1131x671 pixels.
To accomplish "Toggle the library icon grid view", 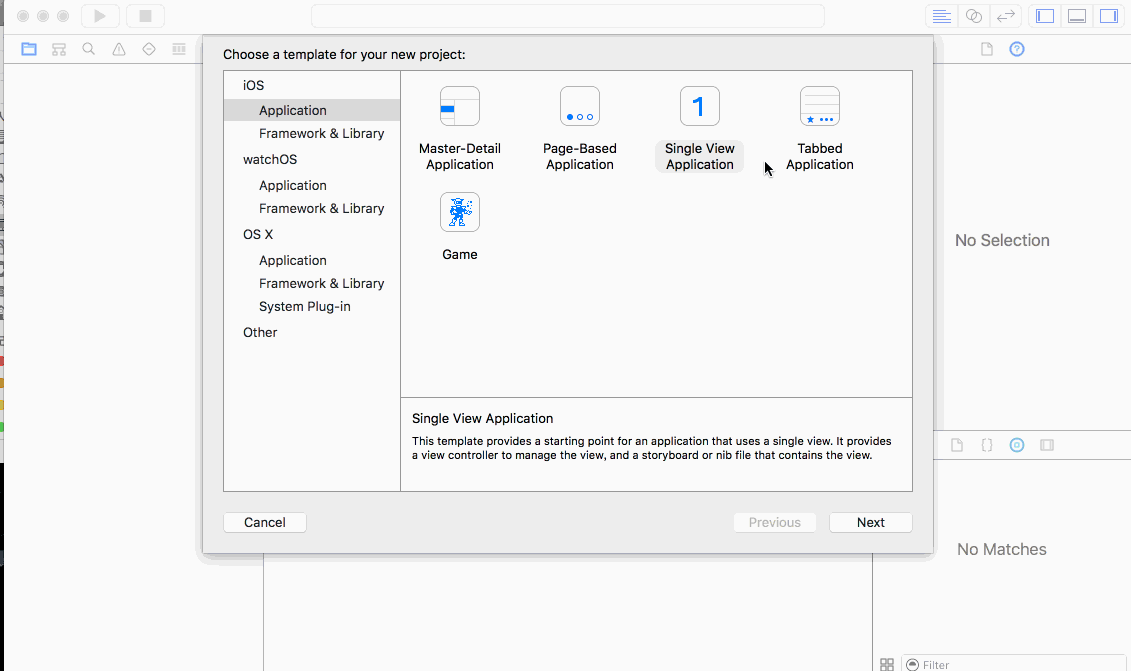I will [x=887, y=664].
